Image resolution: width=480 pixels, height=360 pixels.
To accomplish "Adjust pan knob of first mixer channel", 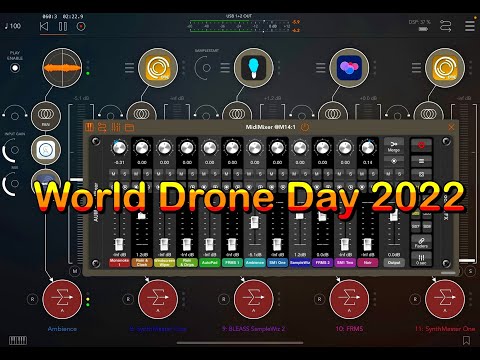I will coord(119,148).
